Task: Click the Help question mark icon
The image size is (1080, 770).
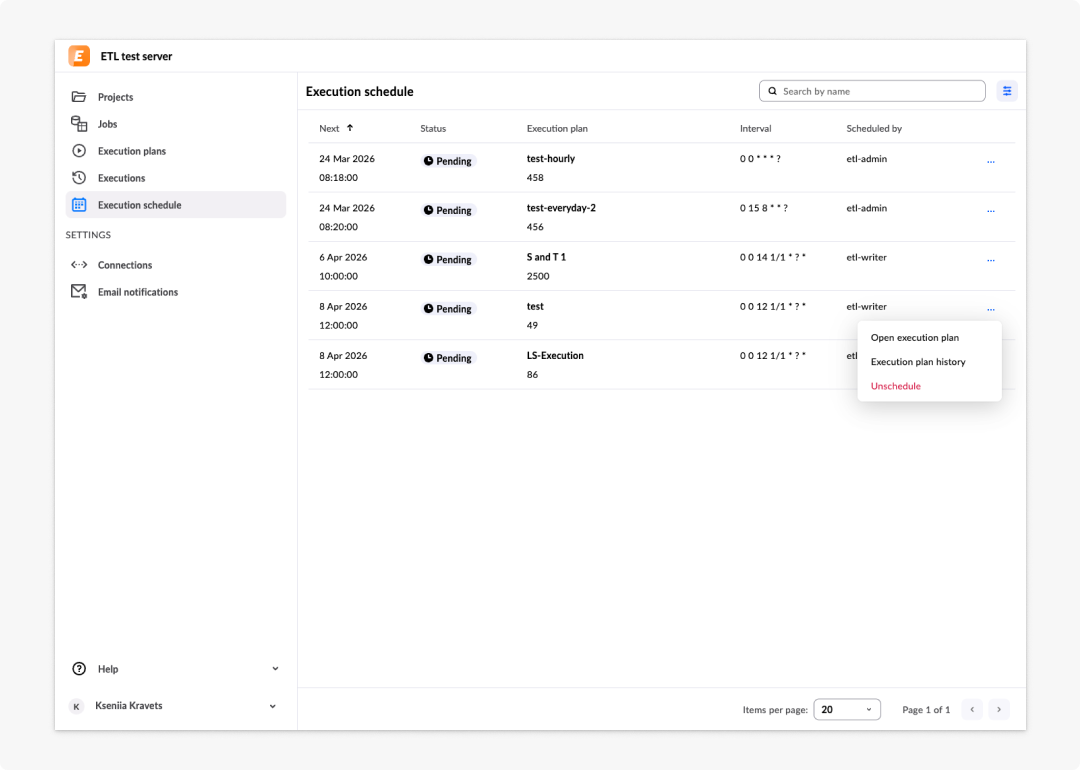Action: pyautogui.click(x=79, y=669)
